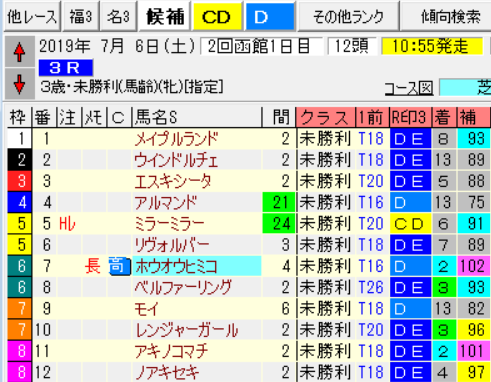This screenshot has height=382, width=491.
Task: Click the cyan 2 finish cell for ホウオウヒミコ
Action: click(x=444, y=266)
